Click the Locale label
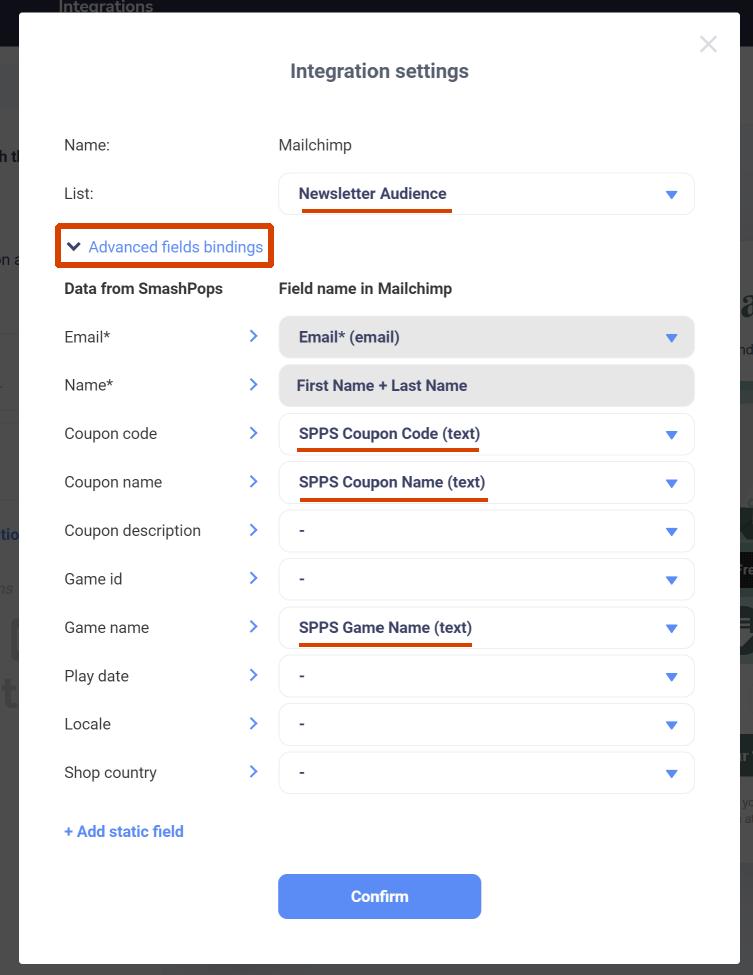The image size is (753, 975). (x=88, y=724)
